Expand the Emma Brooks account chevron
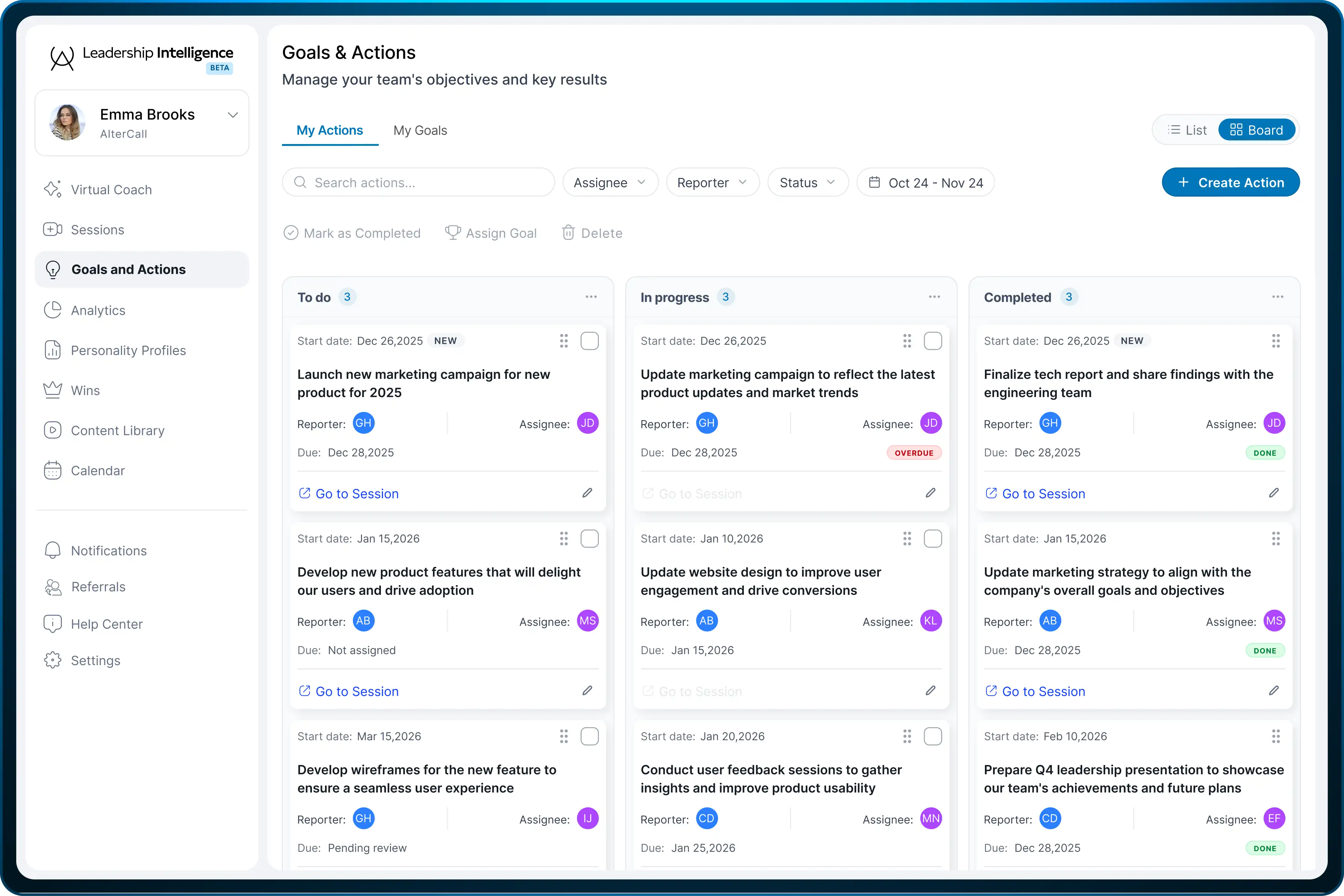 233,115
